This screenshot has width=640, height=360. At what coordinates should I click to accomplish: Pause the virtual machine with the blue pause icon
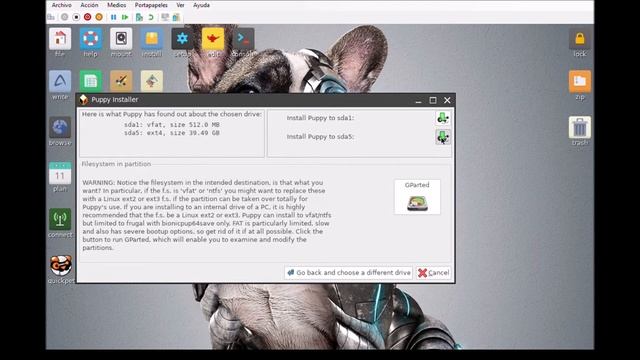[113, 17]
